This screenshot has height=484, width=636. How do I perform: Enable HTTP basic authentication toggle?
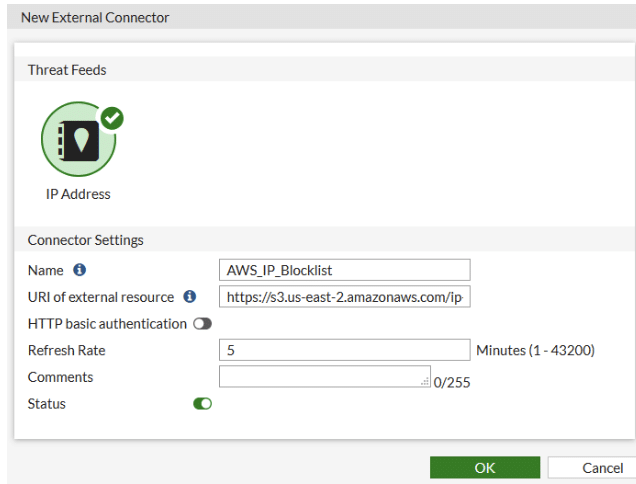tap(202, 324)
